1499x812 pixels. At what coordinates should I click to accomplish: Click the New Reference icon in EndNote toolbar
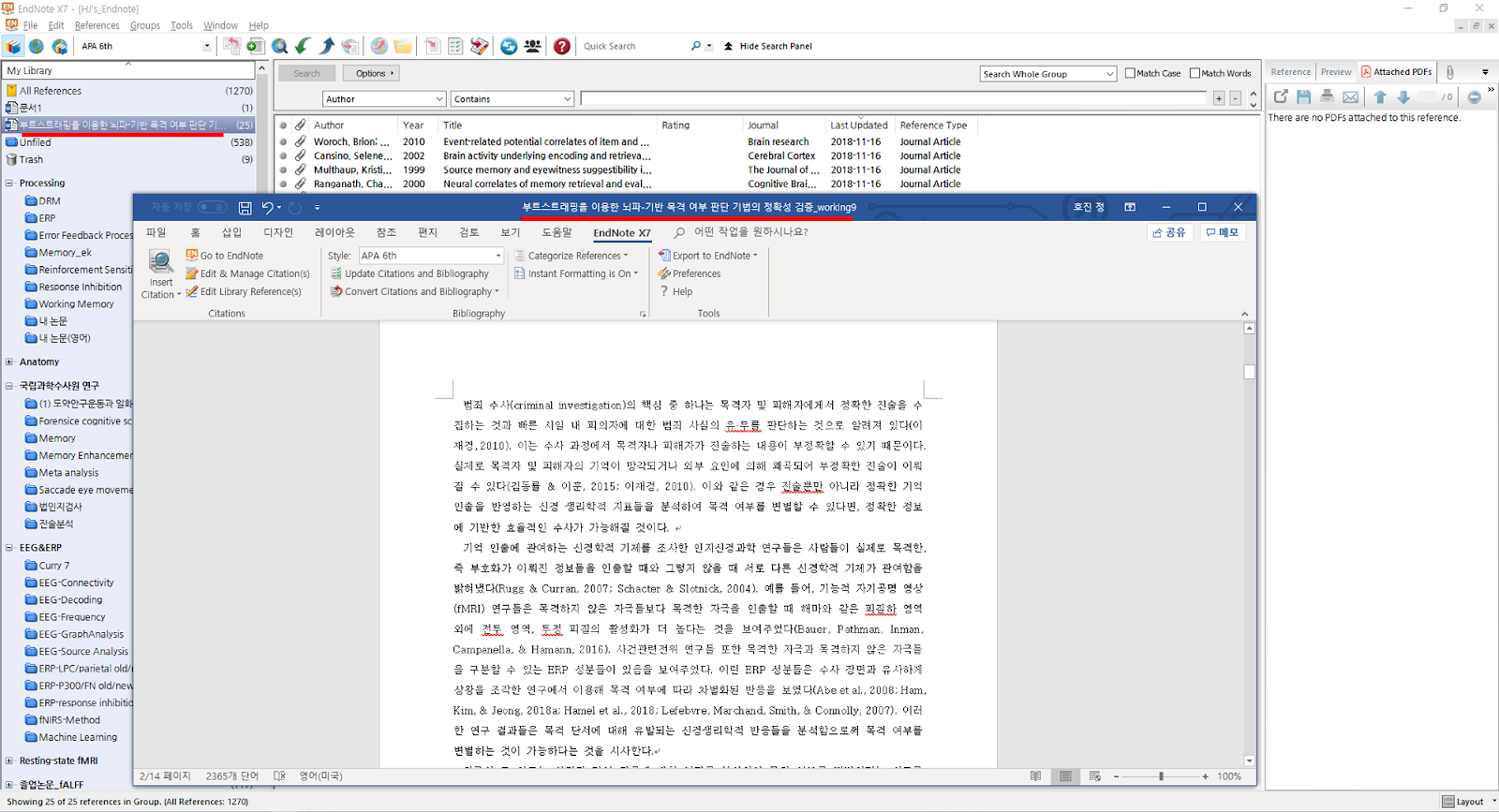coord(255,46)
